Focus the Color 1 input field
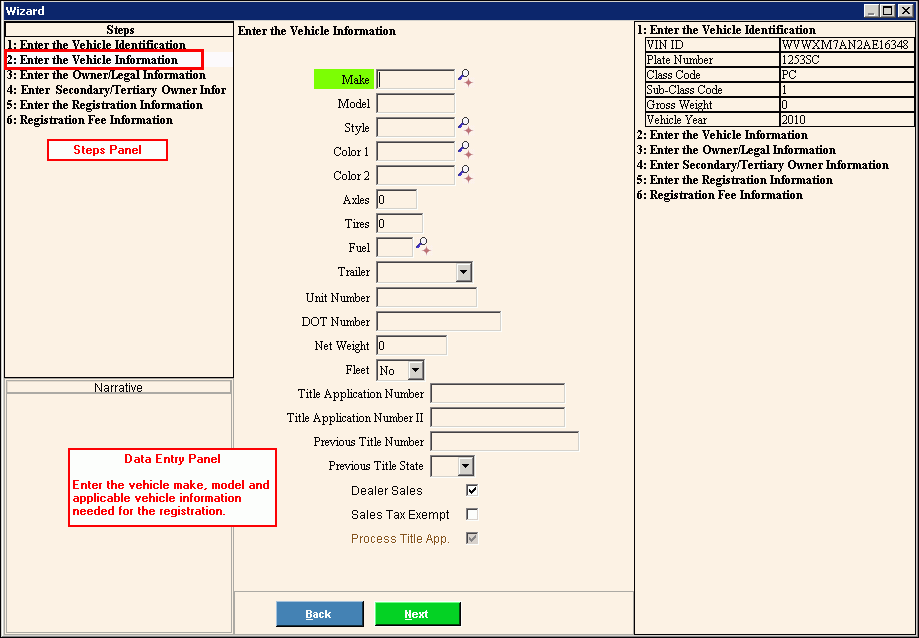The height and width of the screenshot is (638, 919). coord(416,151)
